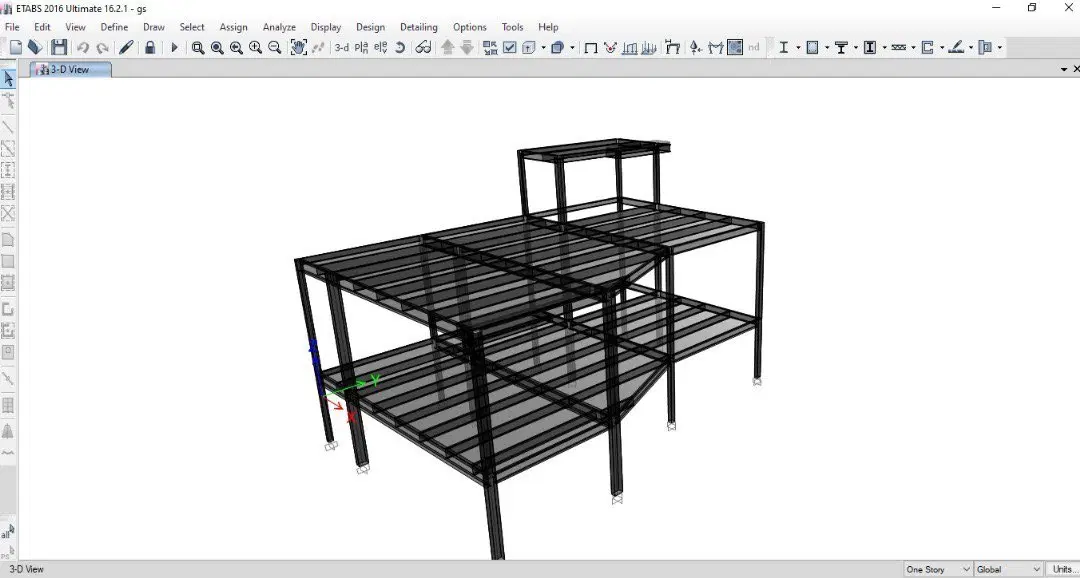The width and height of the screenshot is (1080, 578).
Task: Click the 'all' select button in left sidebar
Action: 8,533
